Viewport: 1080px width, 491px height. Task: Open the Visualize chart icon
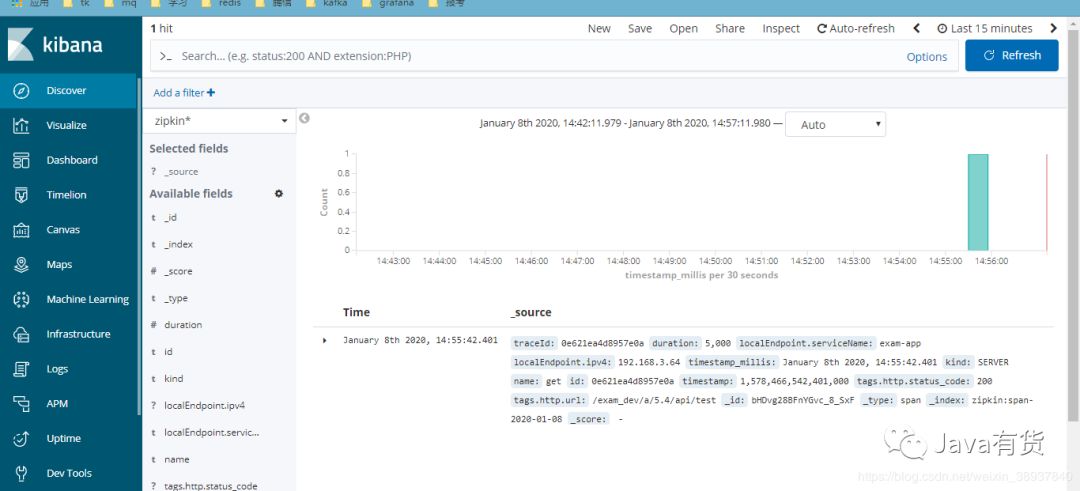[x=21, y=125]
